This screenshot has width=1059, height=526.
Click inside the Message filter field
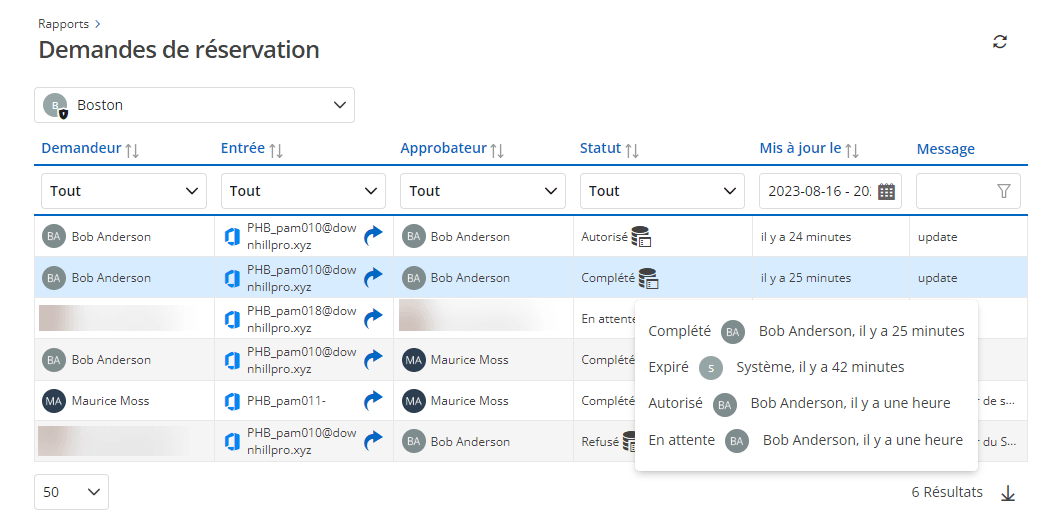[x=953, y=191]
